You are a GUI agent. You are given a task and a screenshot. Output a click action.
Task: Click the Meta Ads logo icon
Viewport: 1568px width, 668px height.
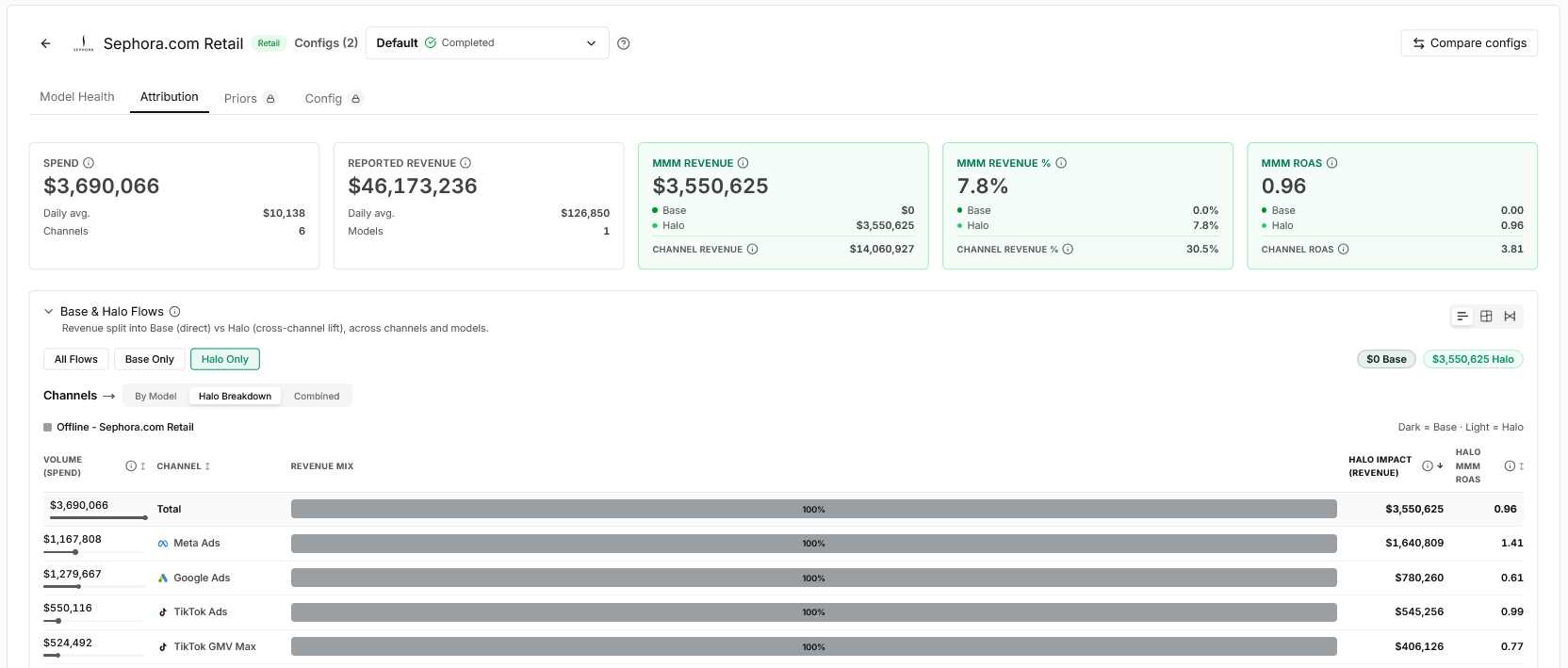coord(163,544)
